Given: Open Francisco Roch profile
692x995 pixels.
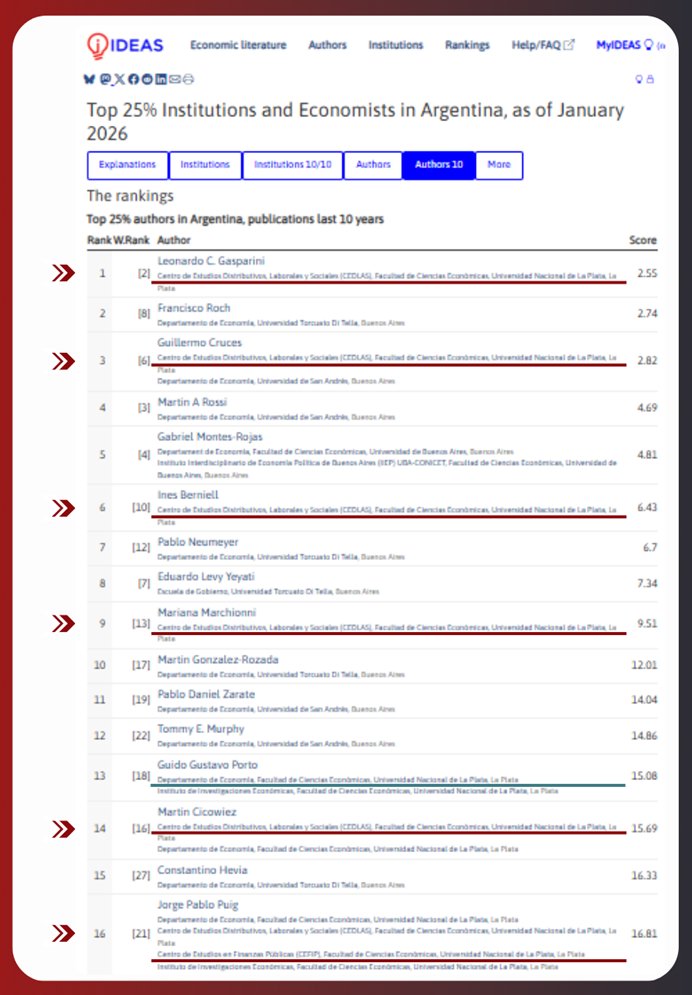Looking at the screenshot, I should [194, 308].
